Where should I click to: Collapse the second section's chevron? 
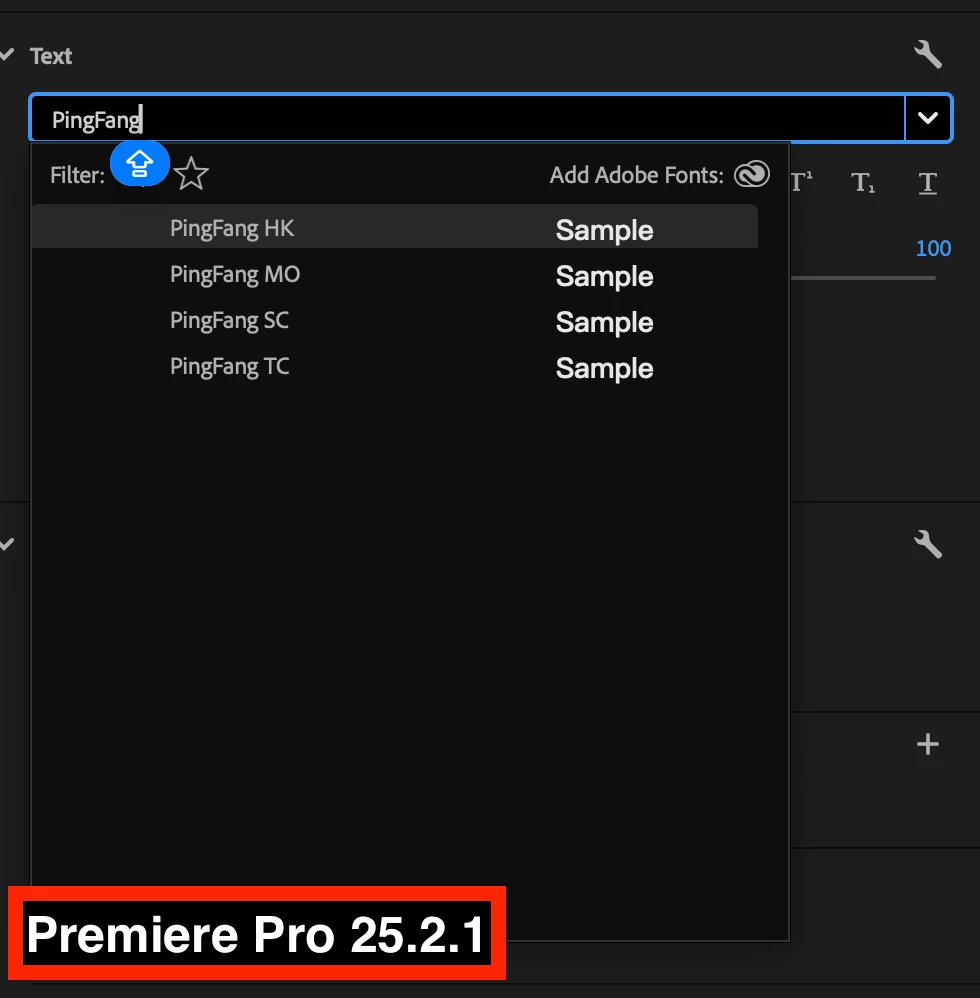[7, 544]
